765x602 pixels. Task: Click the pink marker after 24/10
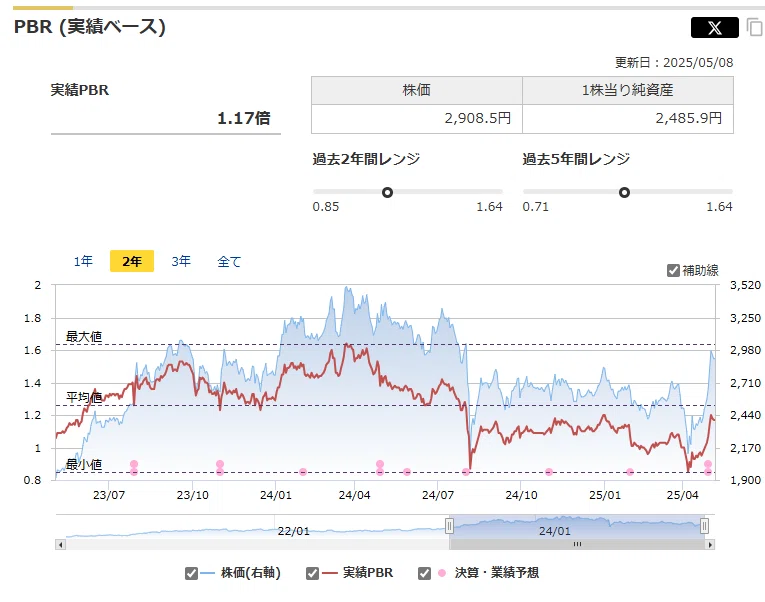[x=549, y=472]
